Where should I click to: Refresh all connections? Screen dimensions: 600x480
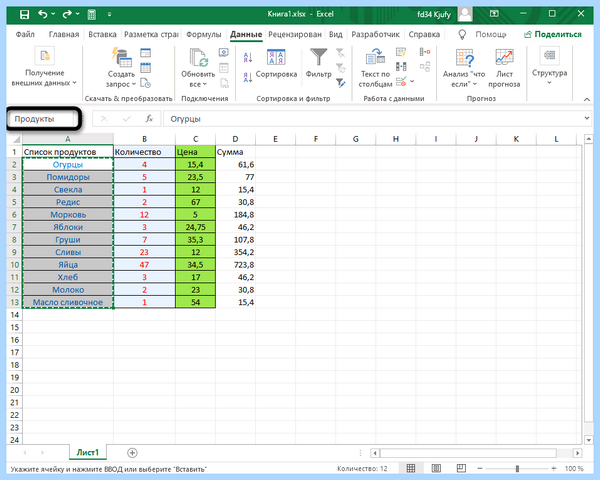[x=198, y=68]
